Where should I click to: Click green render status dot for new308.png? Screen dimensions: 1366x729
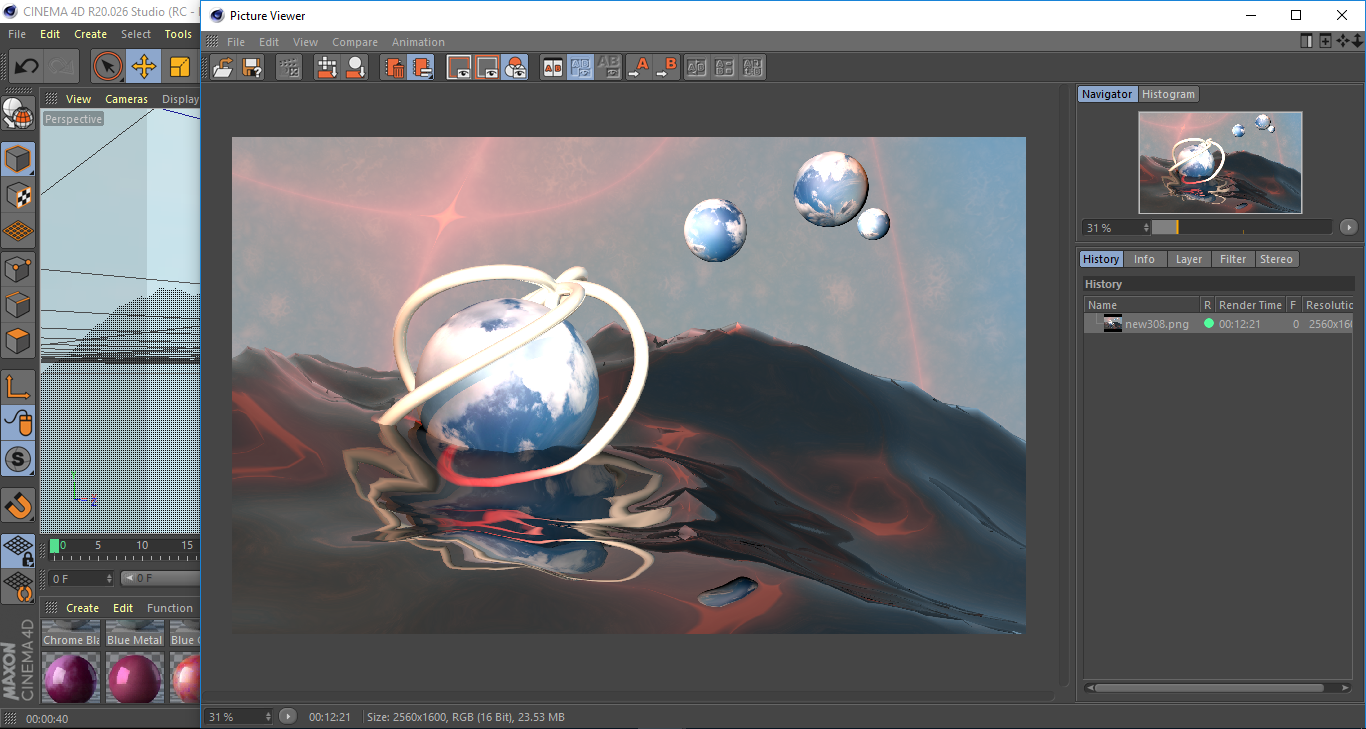pyautogui.click(x=1208, y=324)
